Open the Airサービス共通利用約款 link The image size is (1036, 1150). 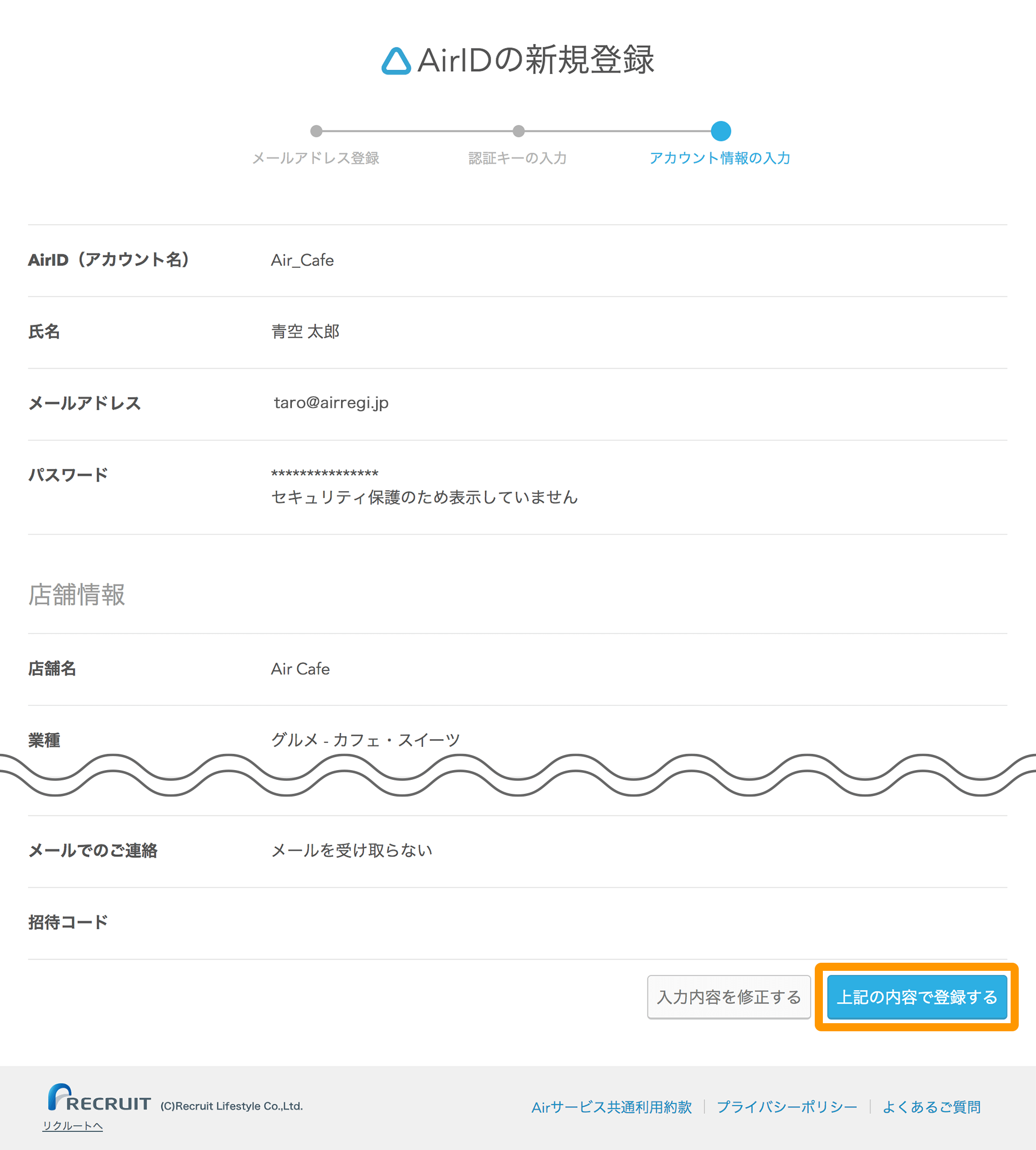(611, 1107)
